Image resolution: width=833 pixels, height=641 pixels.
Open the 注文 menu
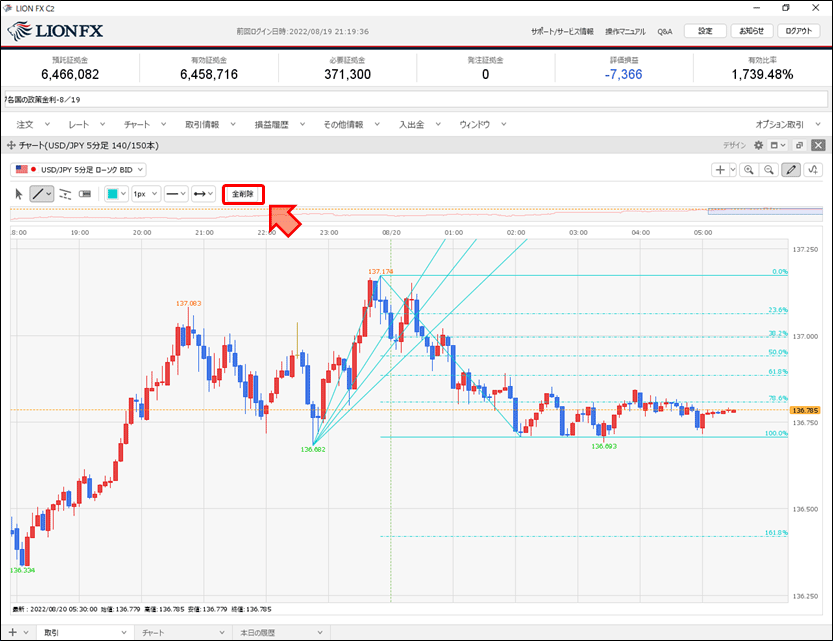point(33,124)
